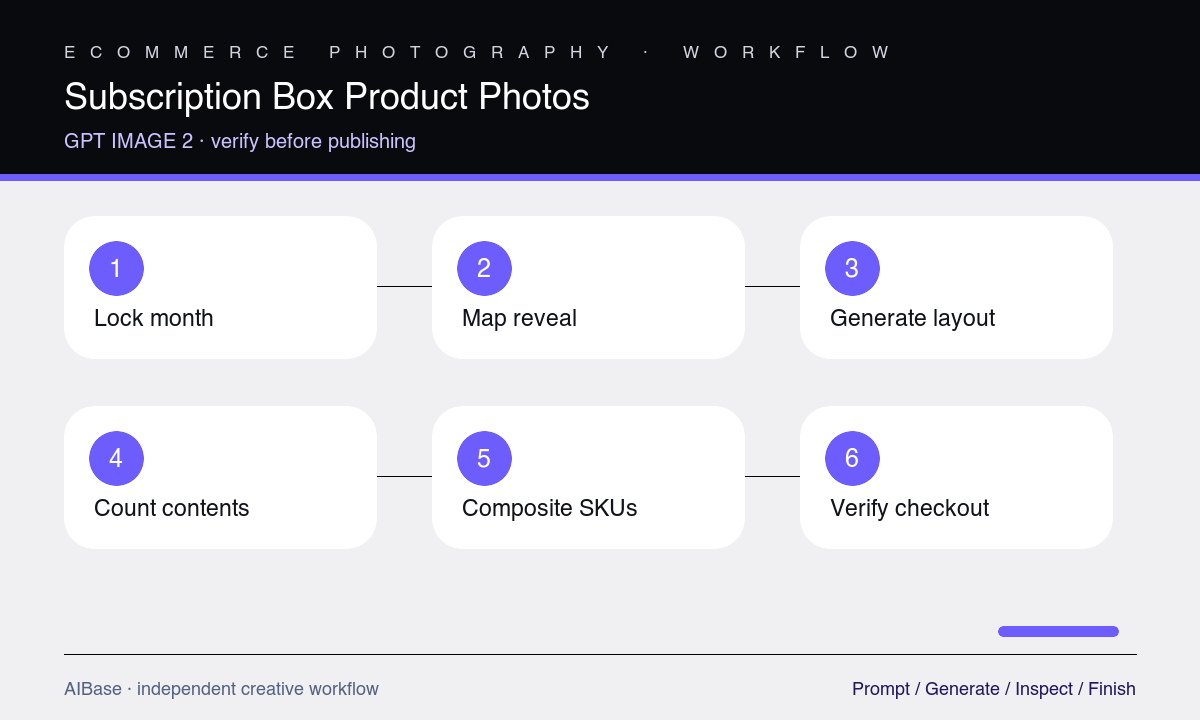This screenshot has height=720, width=1200.
Task: Click 'AIBase · independent creative workflow' footer text
Action: (221, 689)
